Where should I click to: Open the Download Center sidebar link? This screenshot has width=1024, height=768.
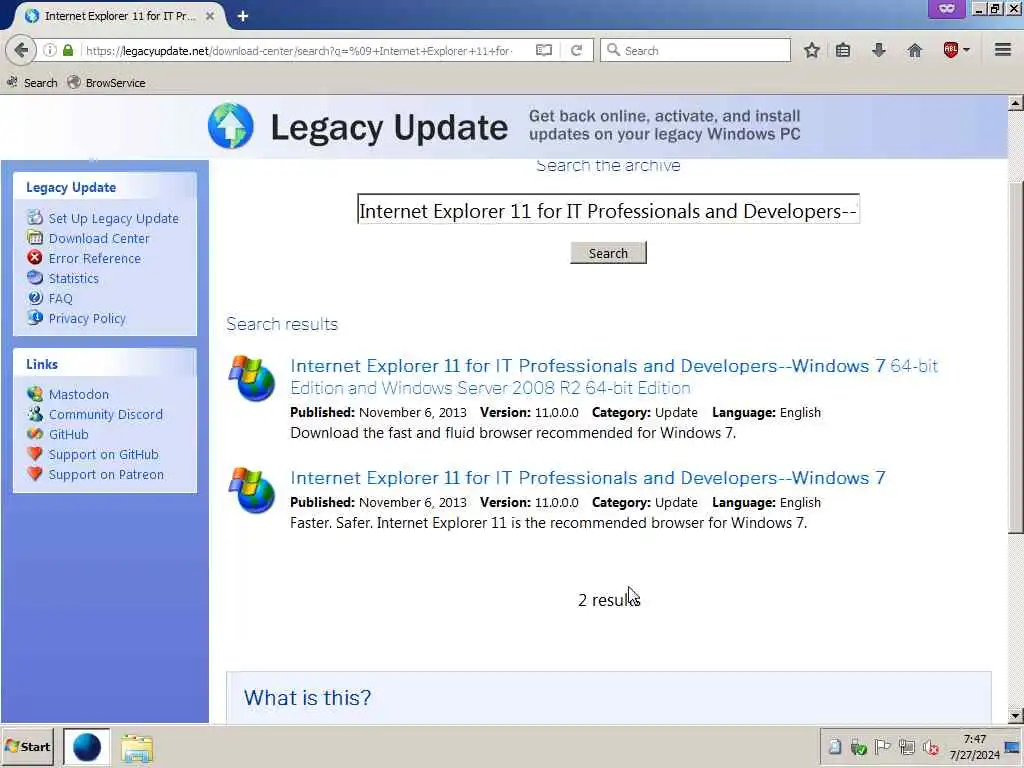(99, 238)
